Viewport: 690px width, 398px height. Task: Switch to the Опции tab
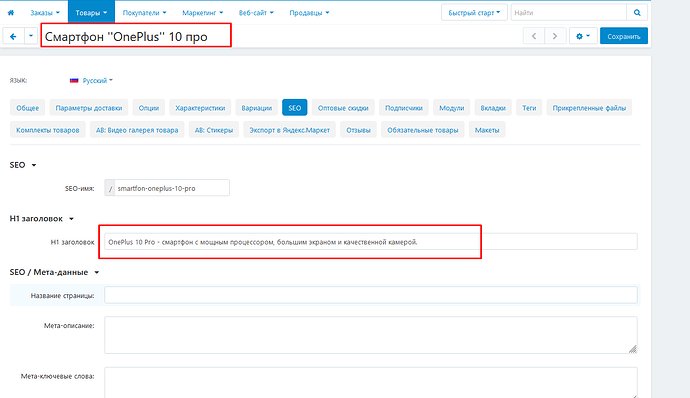pyautogui.click(x=149, y=108)
